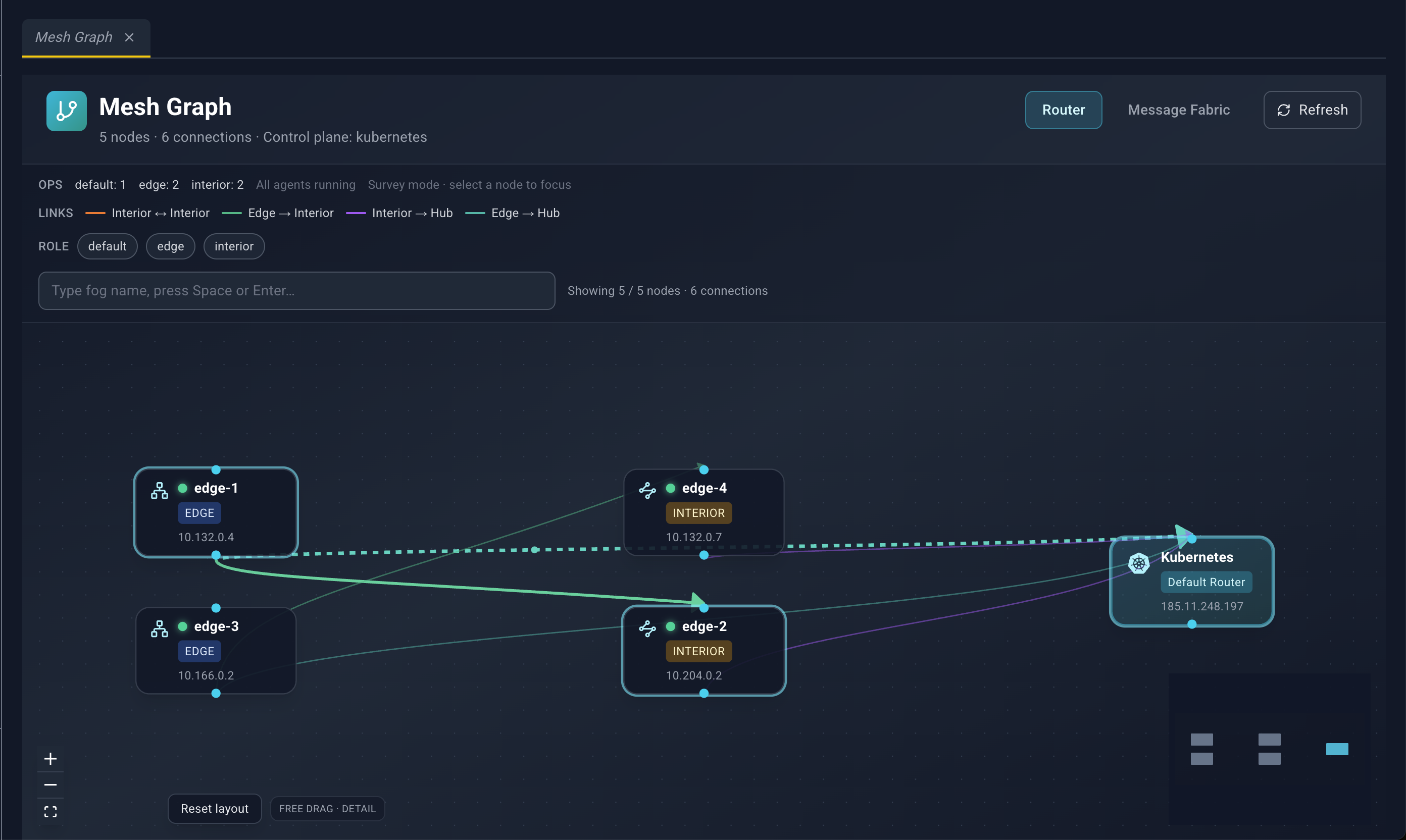
Task: Click the EDGE badge on edge-1
Action: (199, 513)
